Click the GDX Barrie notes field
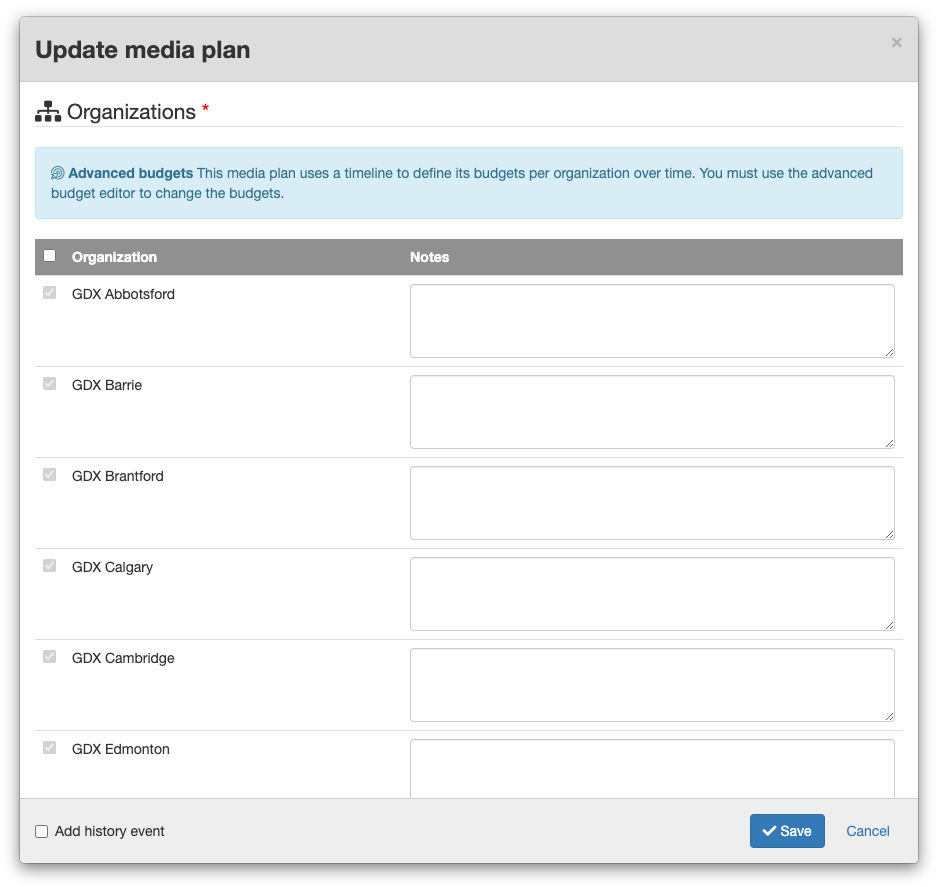The width and height of the screenshot is (940, 887). [652, 412]
